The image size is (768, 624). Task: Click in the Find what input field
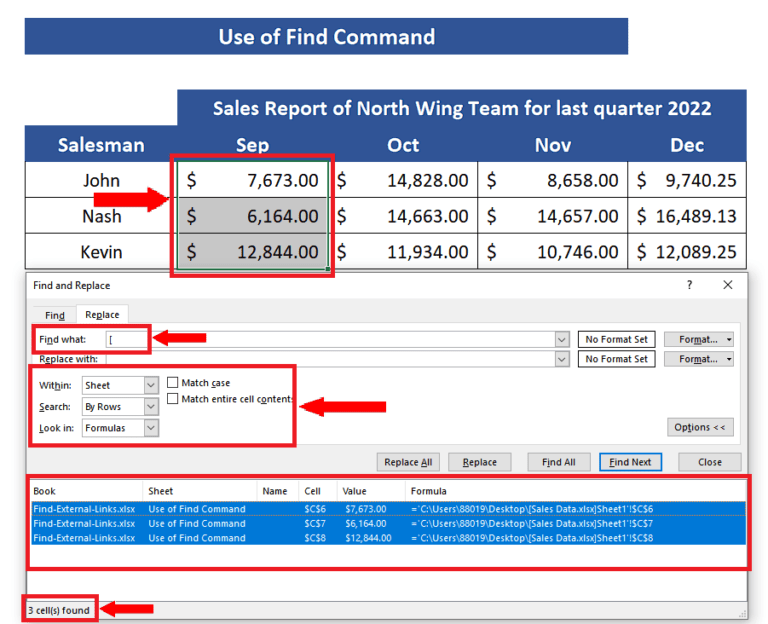click(331, 339)
